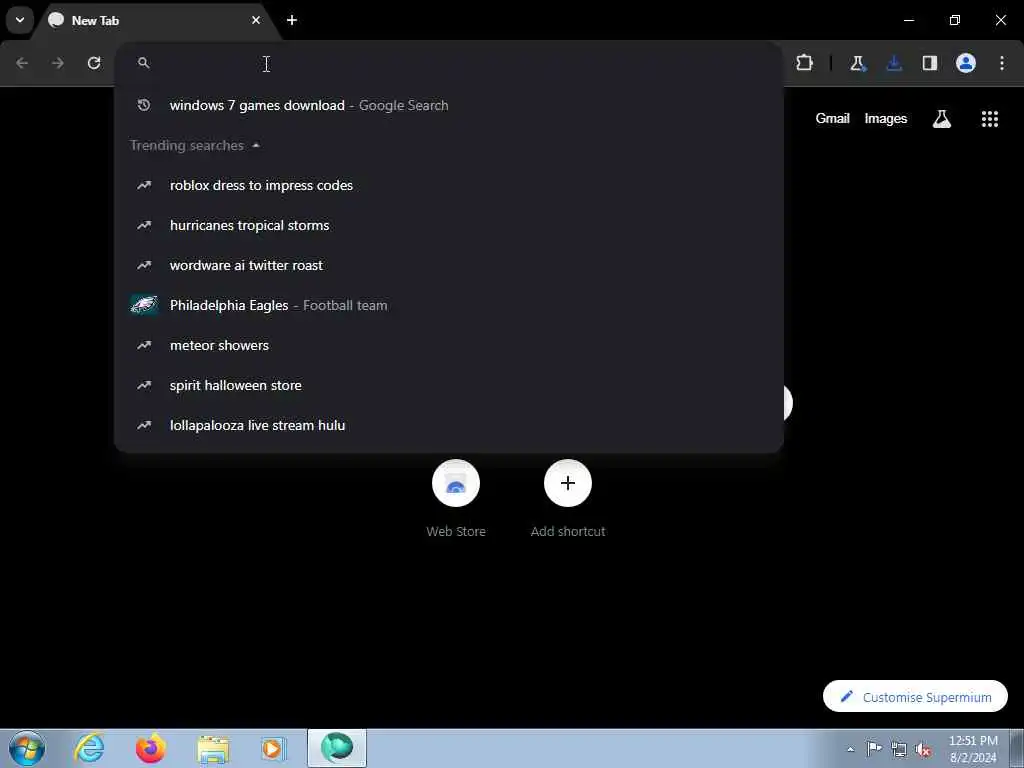
Task: Choose 'hurricanes tropical storms' suggestion
Action: point(449,225)
